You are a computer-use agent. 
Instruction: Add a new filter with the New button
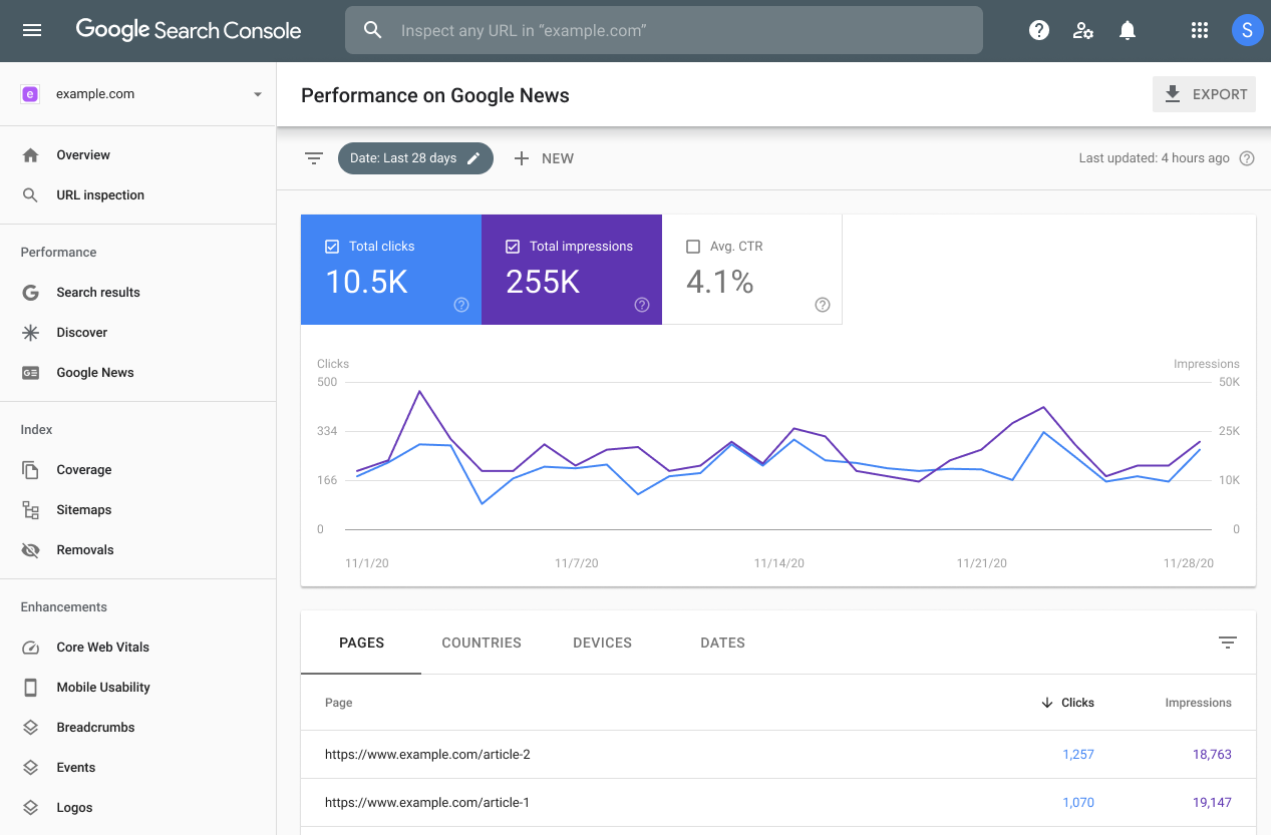point(544,158)
